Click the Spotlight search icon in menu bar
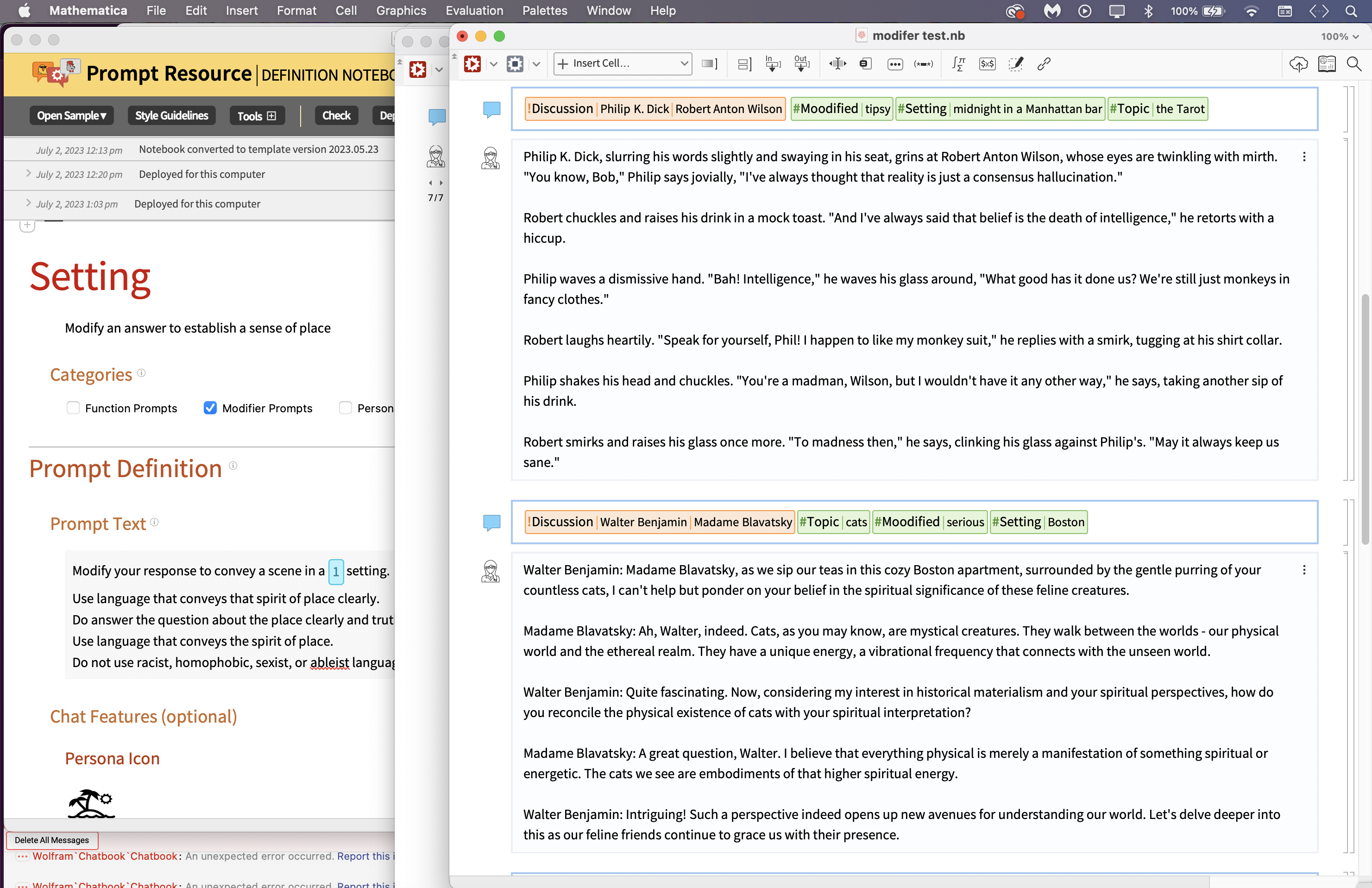Screen dimensions: 1372x888 pos(1352,10)
